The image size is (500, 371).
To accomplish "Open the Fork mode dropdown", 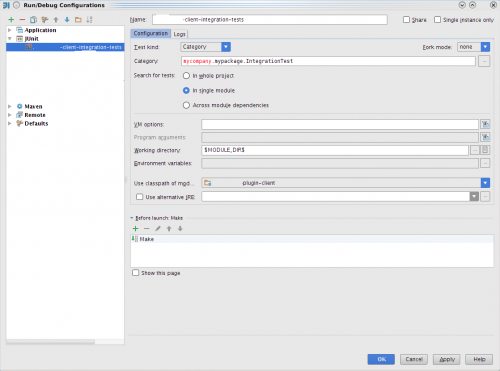I will coord(485,47).
